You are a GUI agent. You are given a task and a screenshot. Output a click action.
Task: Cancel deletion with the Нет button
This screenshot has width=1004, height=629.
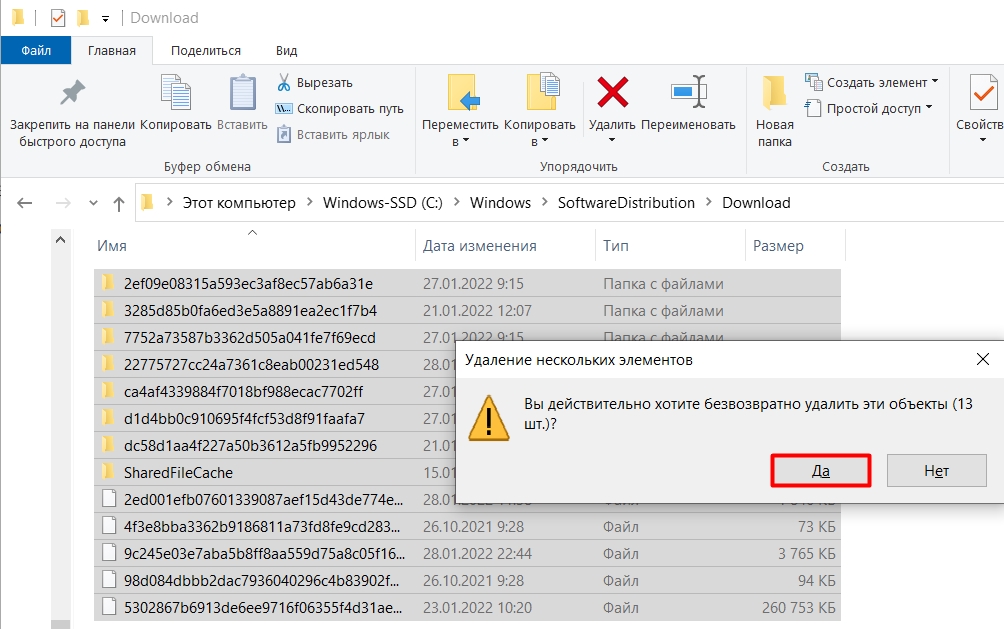click(x=936, y=471)
